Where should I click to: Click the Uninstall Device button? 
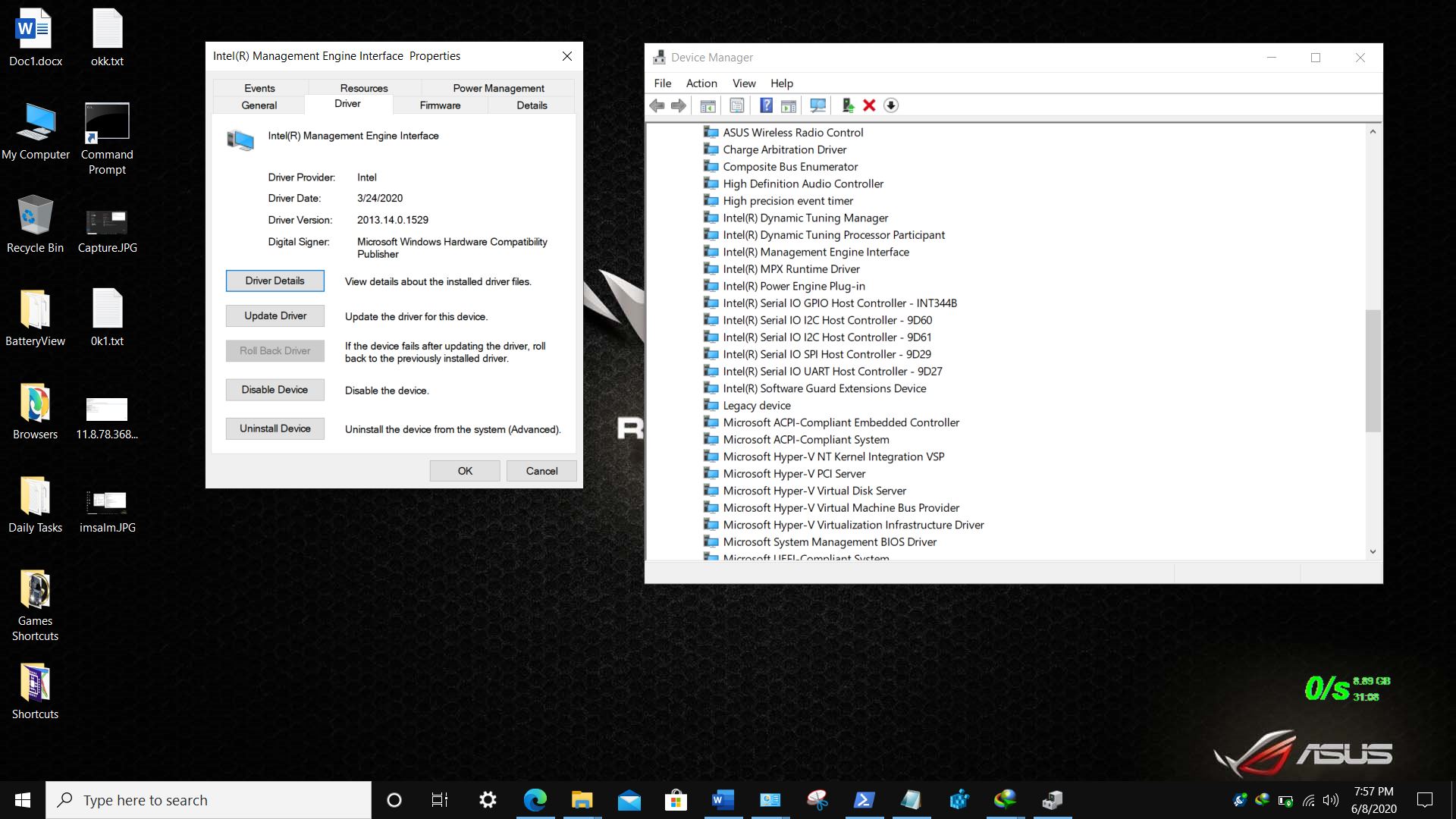(x=275, y=428)
